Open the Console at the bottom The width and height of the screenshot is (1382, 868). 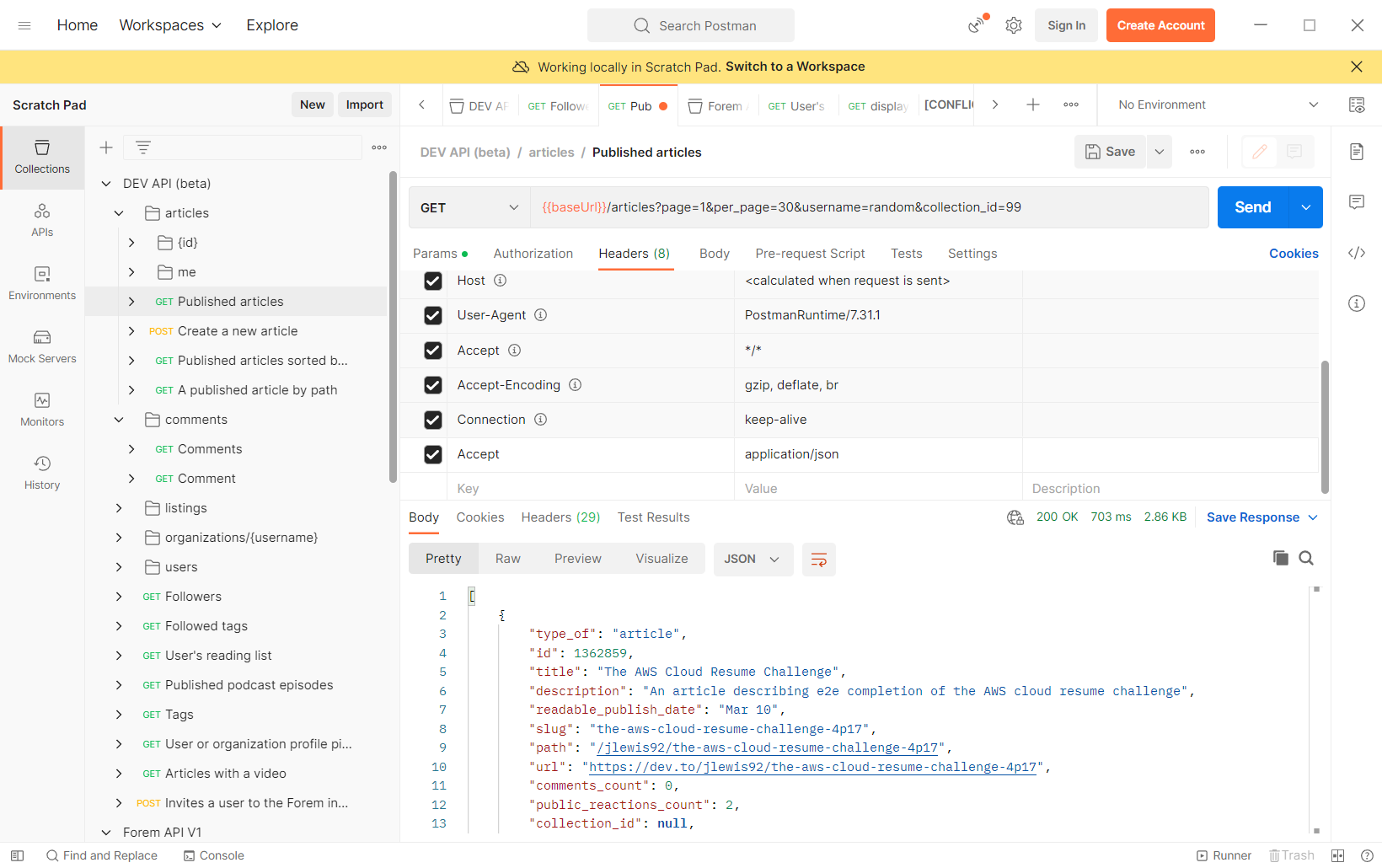tap(214, 855)
